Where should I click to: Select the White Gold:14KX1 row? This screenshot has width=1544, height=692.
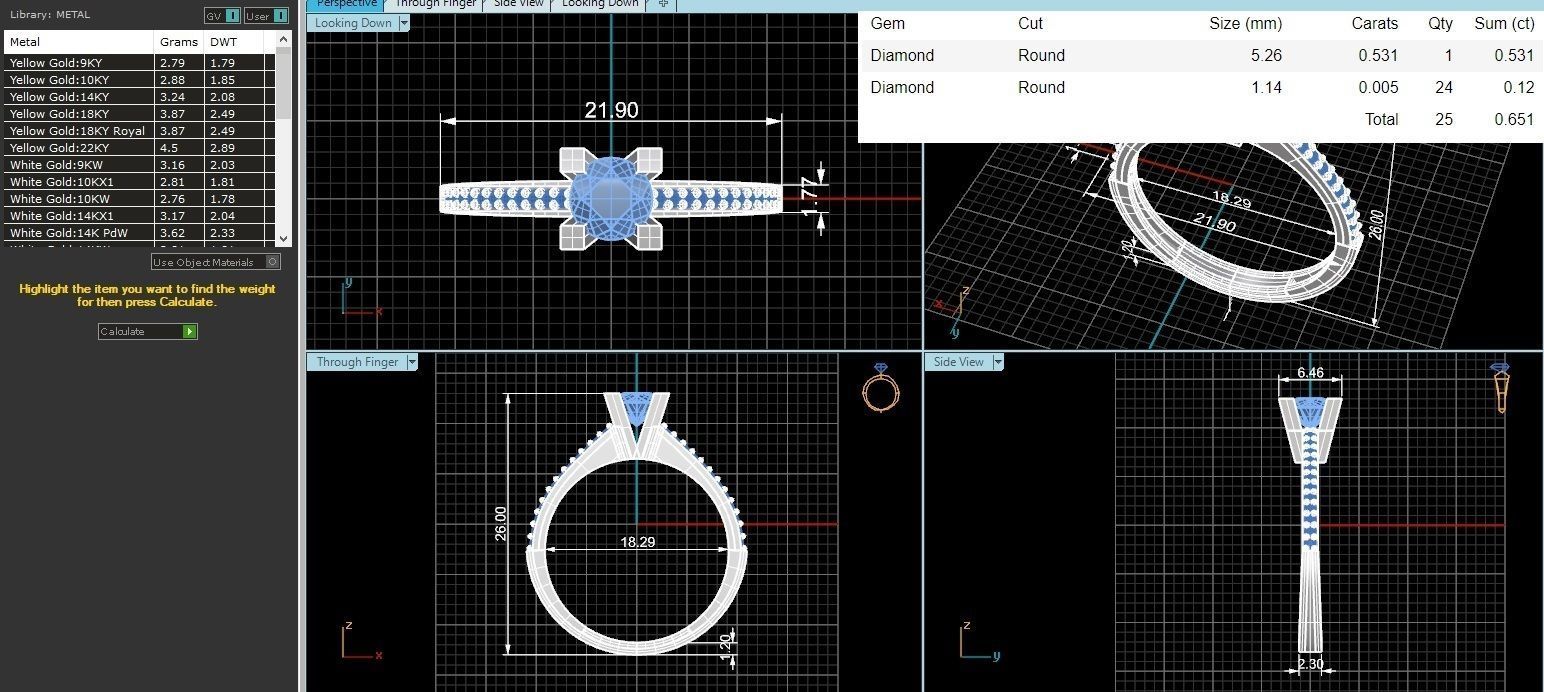point(140,216)
